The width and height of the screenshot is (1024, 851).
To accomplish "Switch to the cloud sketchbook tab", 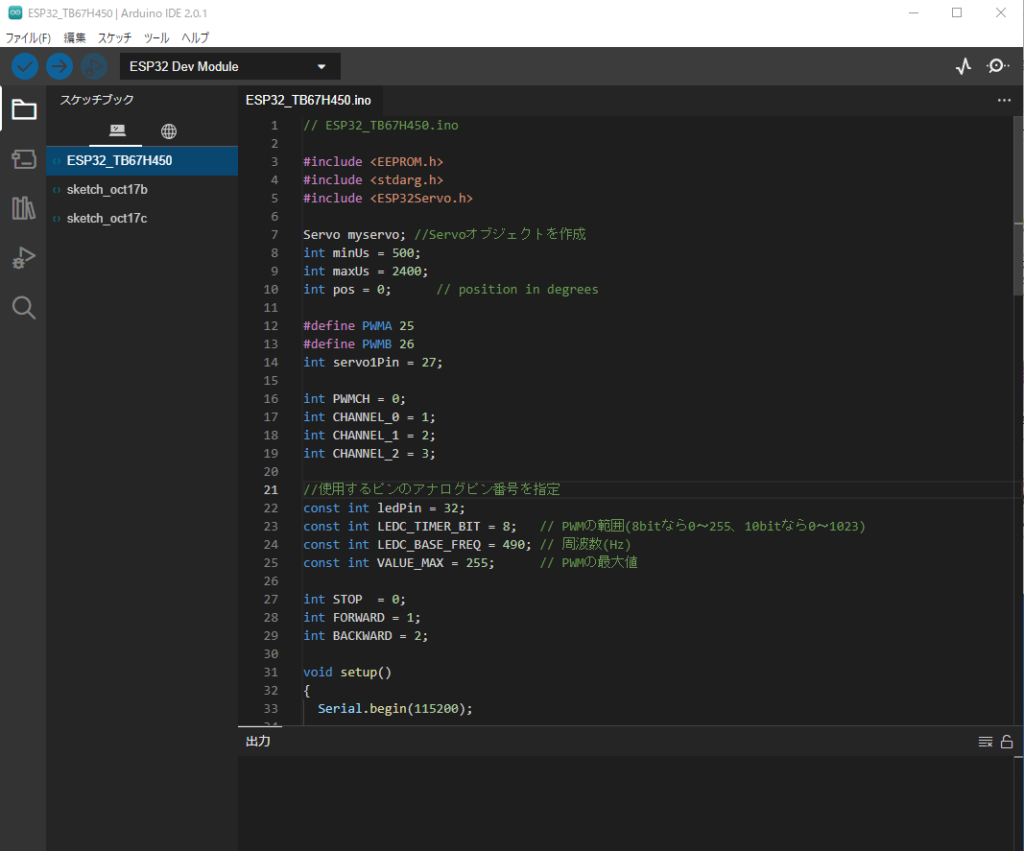I will 169,131.
